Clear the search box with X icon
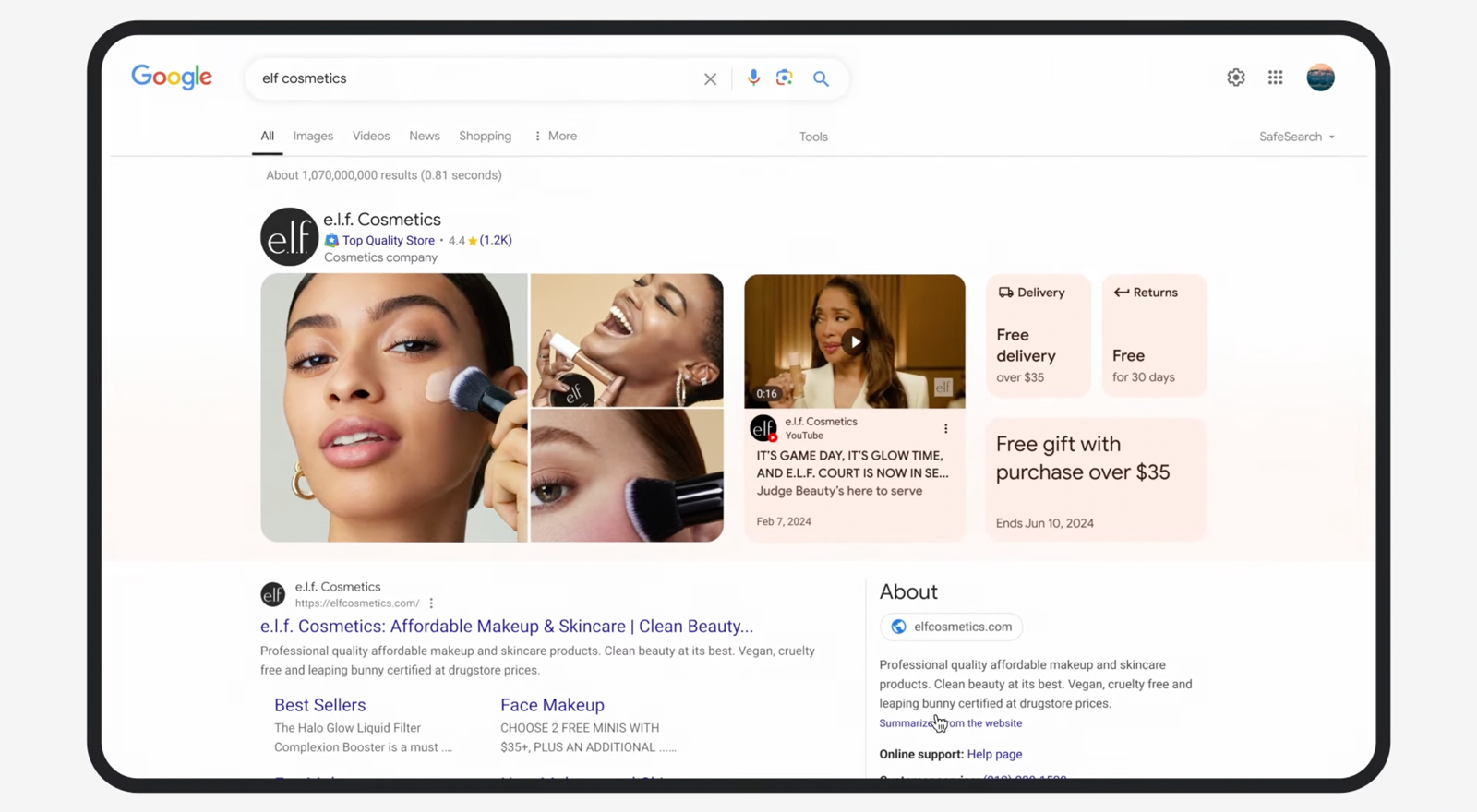Screen dimensions: 1477x812 pyautogui.click(x=710, y=79)
